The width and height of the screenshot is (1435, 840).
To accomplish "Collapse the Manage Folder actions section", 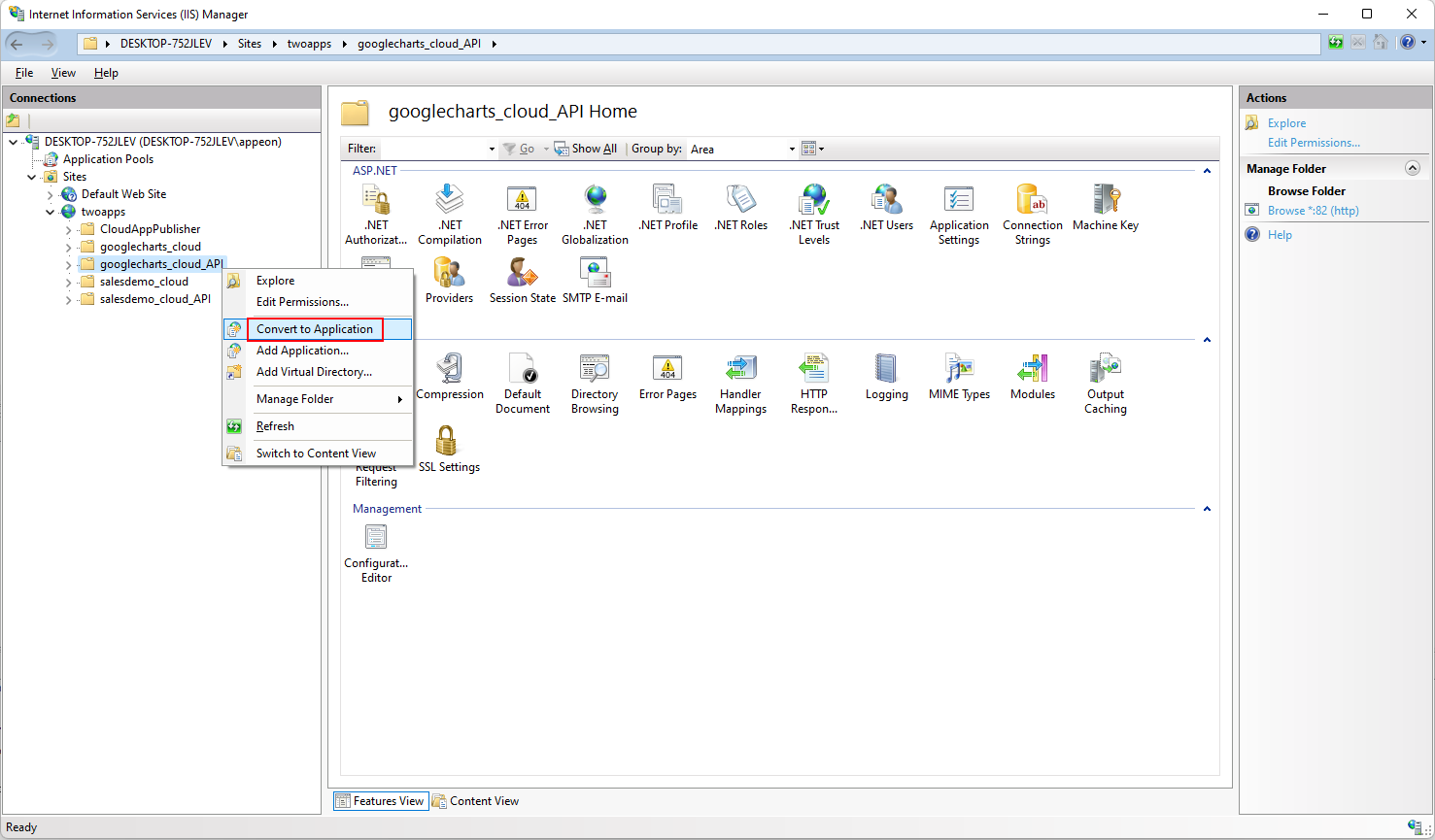I will pyautogui.click(x=1412, y=168).
